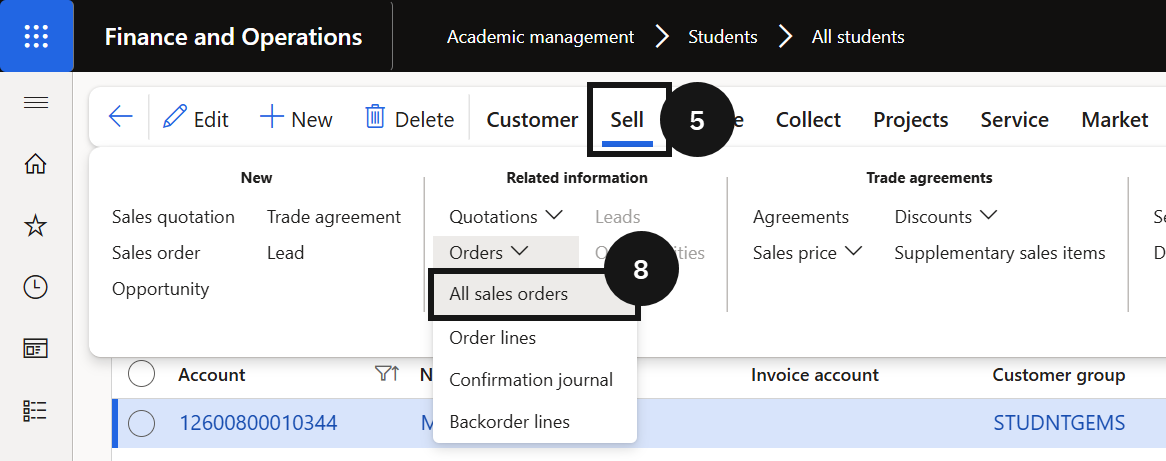Click the New plus button
Viewport: 1166px width, 461px height.
tap(296, 119)
